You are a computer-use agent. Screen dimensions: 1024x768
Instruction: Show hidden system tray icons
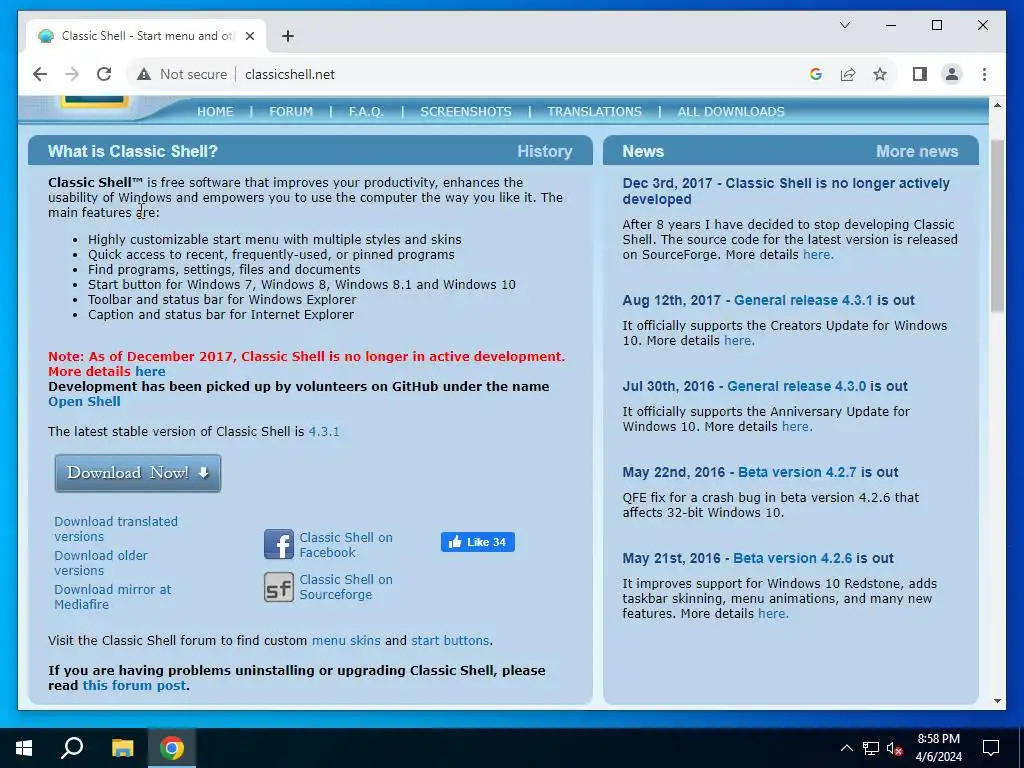846,748
